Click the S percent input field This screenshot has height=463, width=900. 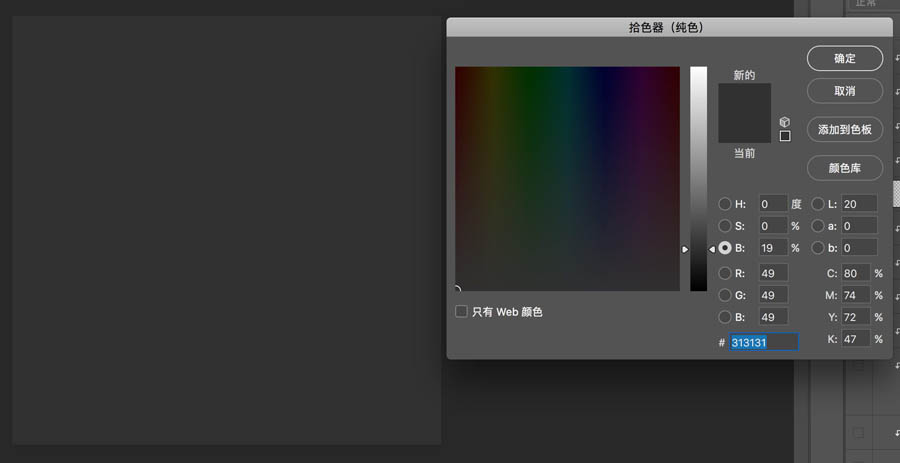(773, 225)
